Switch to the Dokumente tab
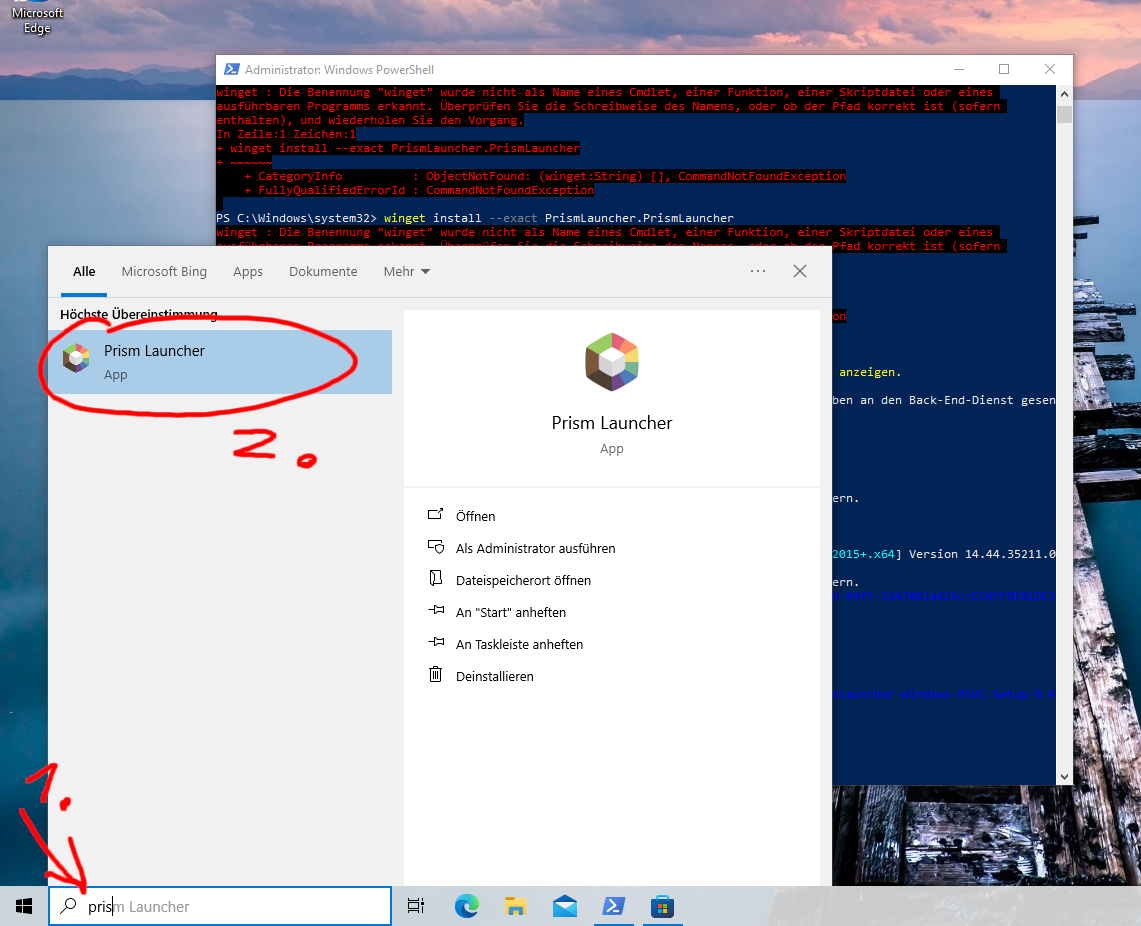Image resolution: width=1141 pixels, height=926 pixels. point(323,271)
